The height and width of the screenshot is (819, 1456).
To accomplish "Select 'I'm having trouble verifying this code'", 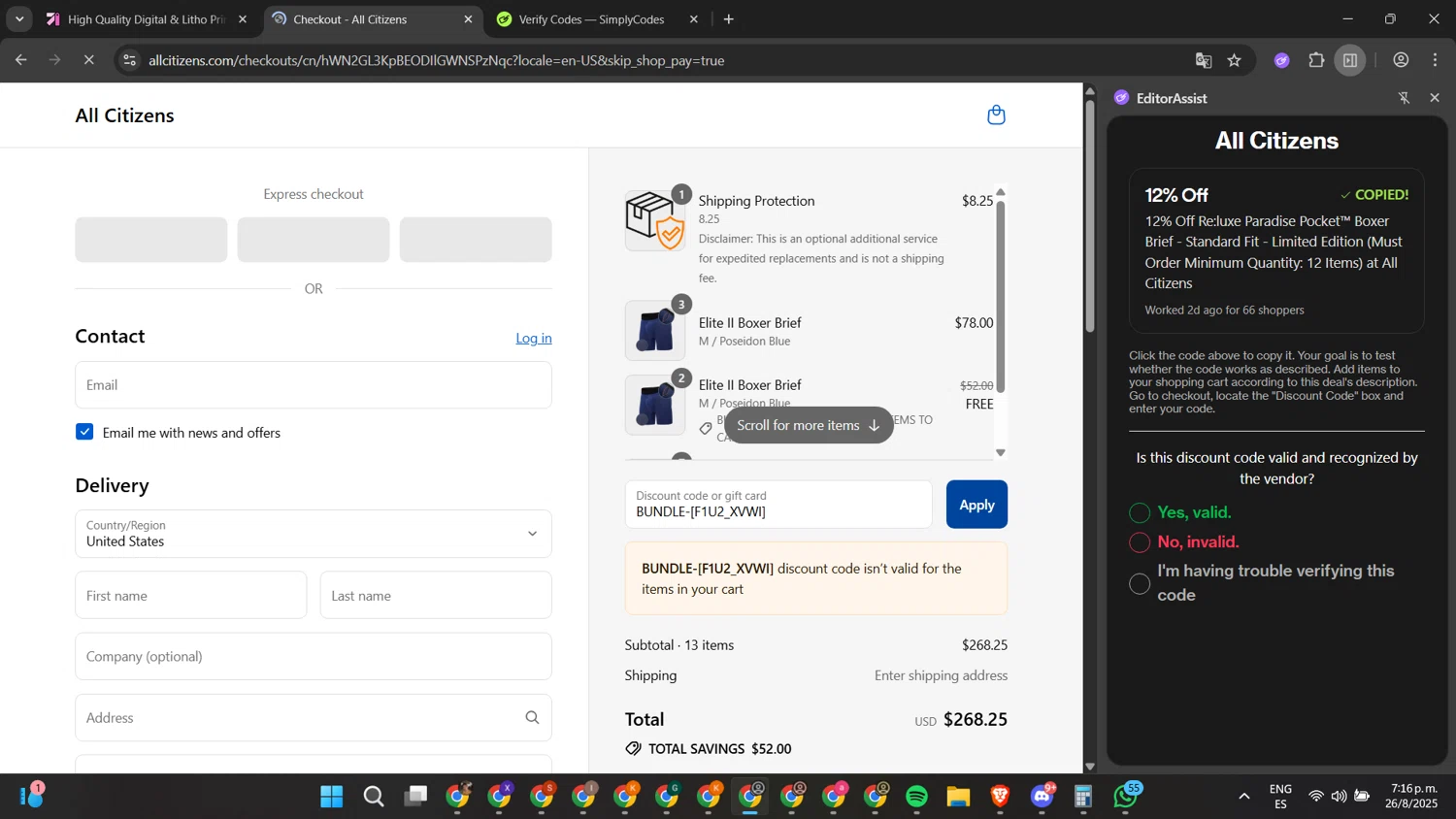I will (x=1140, y=583).
